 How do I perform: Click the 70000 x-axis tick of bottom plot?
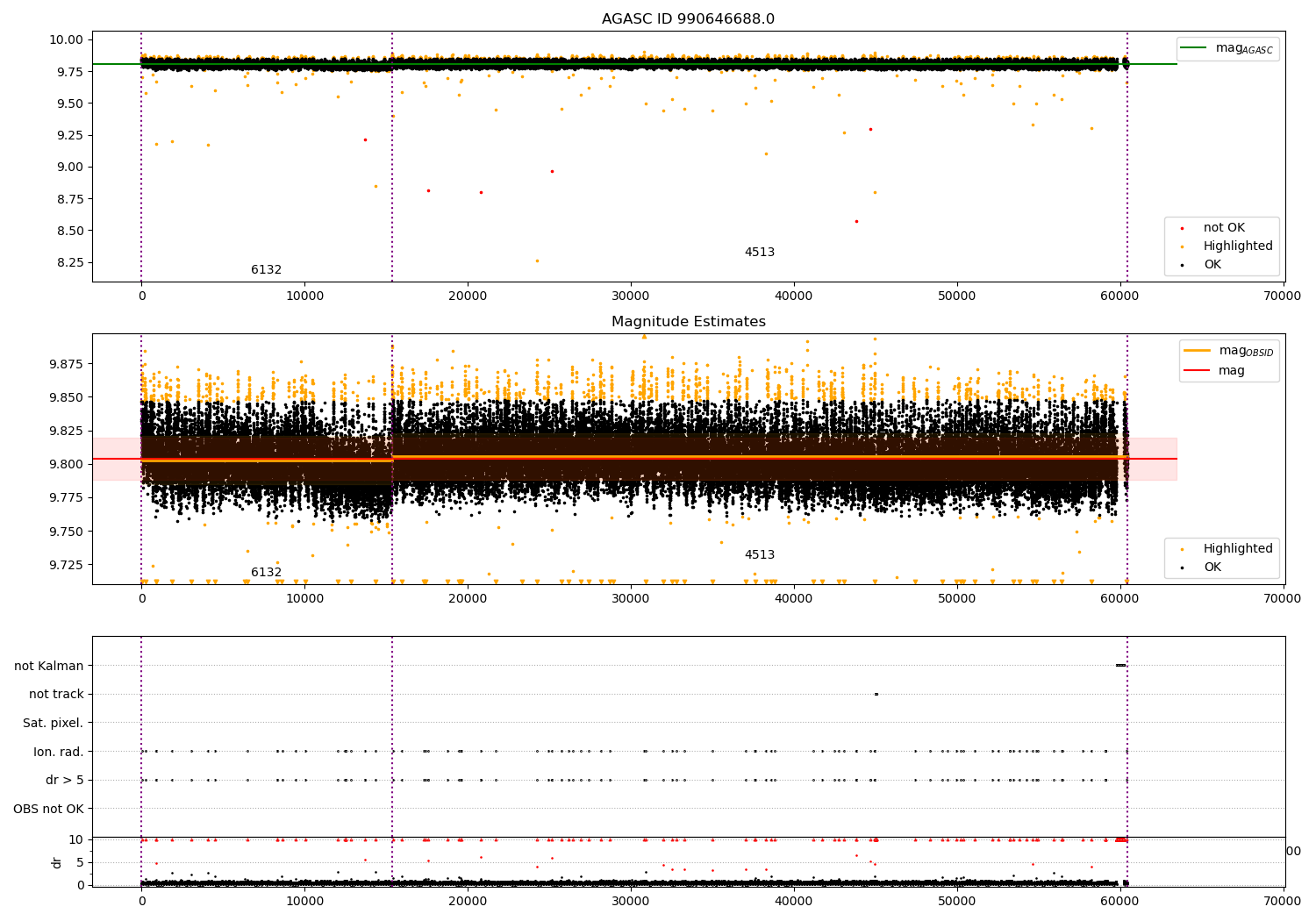1284,902
